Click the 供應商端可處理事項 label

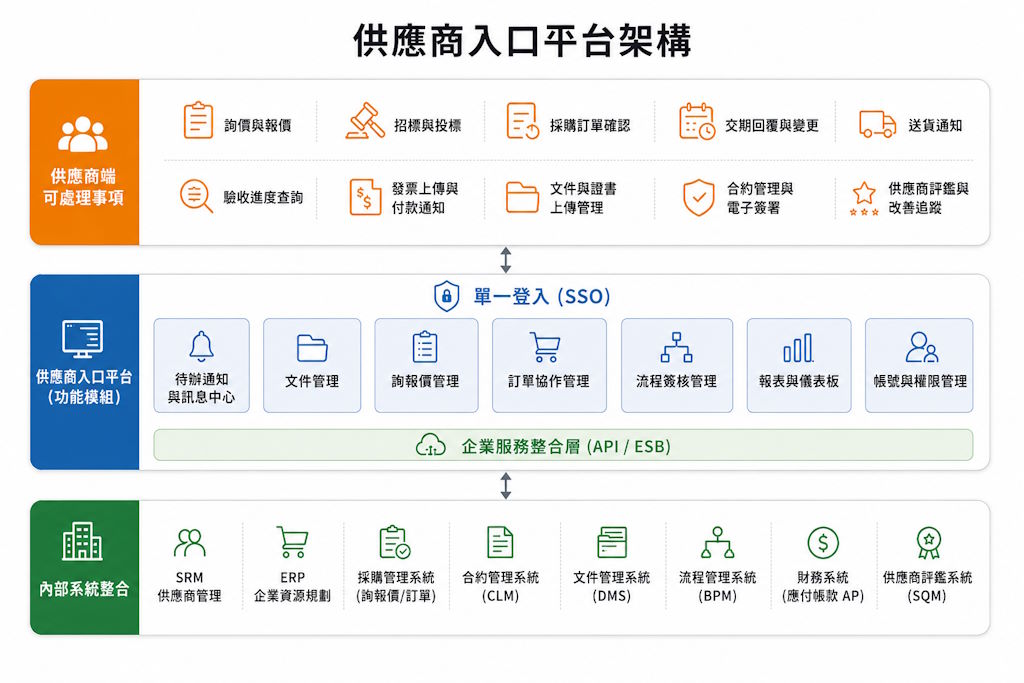(x=83, y=187)
